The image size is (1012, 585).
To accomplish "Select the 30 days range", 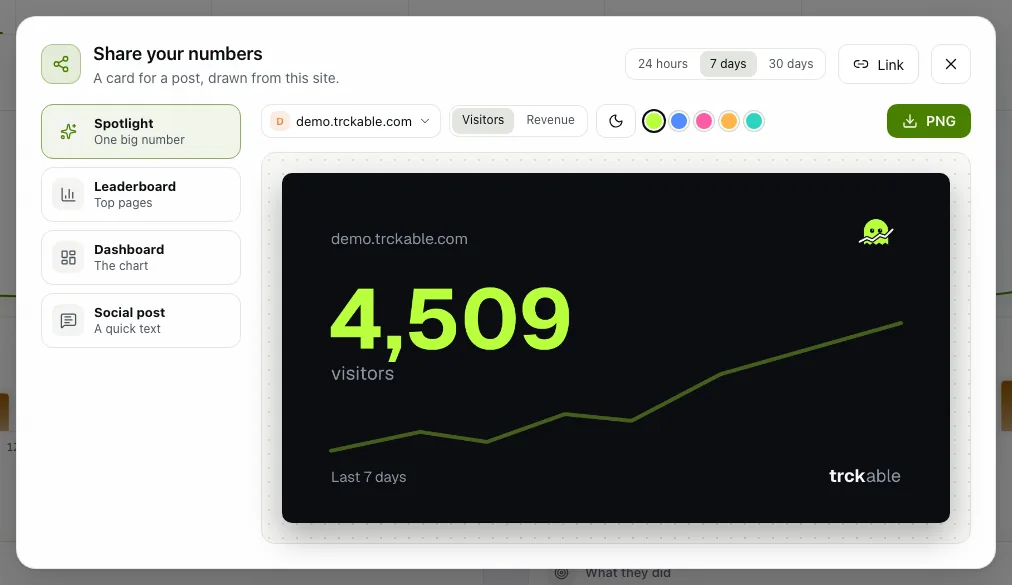I will click(791, 64).
